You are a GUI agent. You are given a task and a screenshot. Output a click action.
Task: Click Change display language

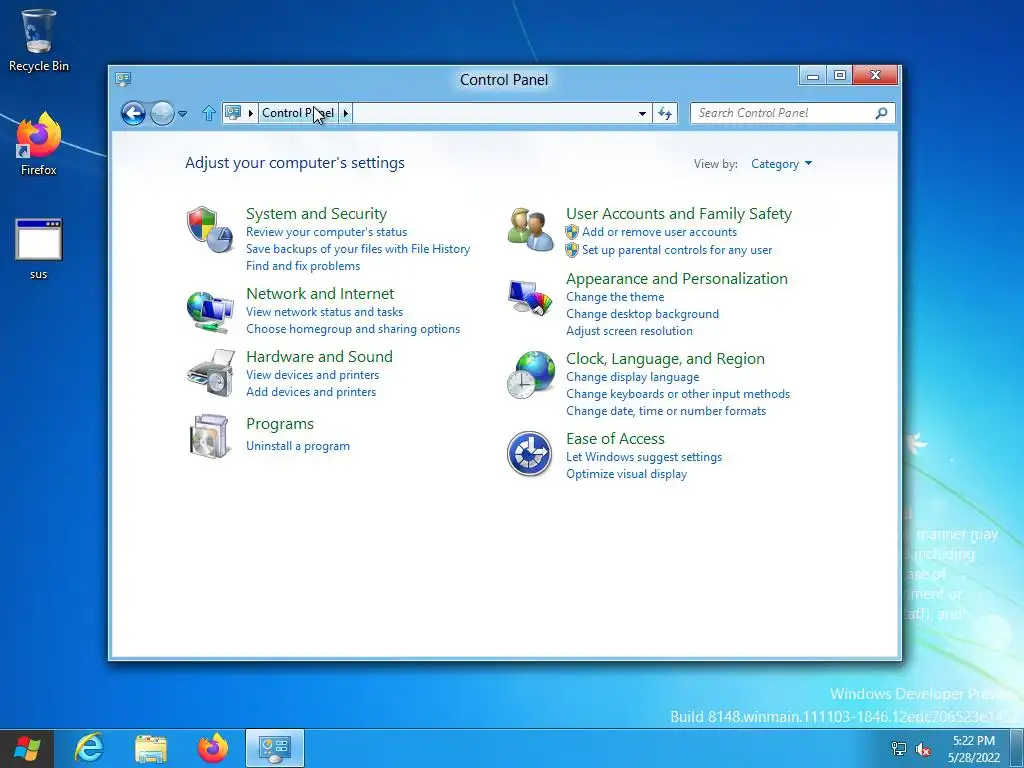632,377
